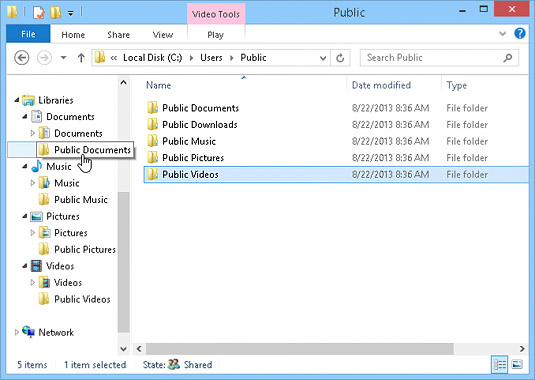Select the Network icon in navigation pane

coord(28,332)
